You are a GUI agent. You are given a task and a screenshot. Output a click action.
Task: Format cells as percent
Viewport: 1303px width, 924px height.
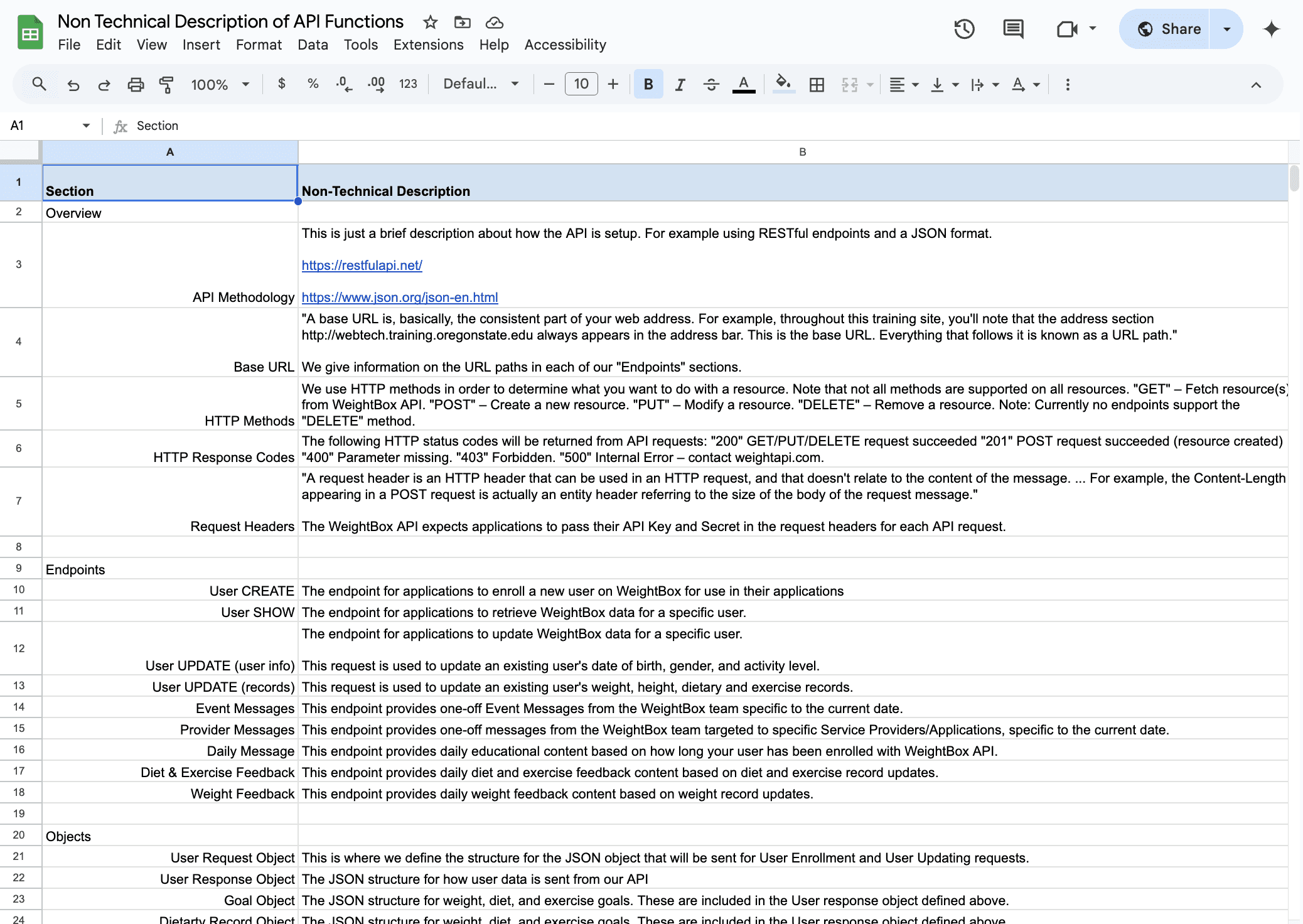[313, 83]
